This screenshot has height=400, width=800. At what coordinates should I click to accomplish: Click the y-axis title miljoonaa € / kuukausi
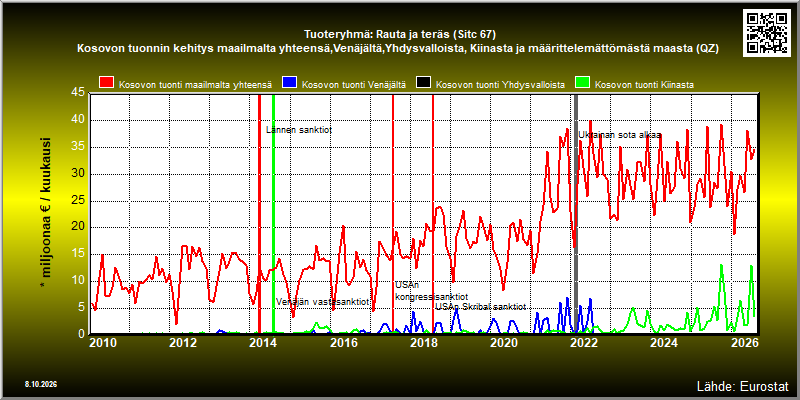coord(45,213)
